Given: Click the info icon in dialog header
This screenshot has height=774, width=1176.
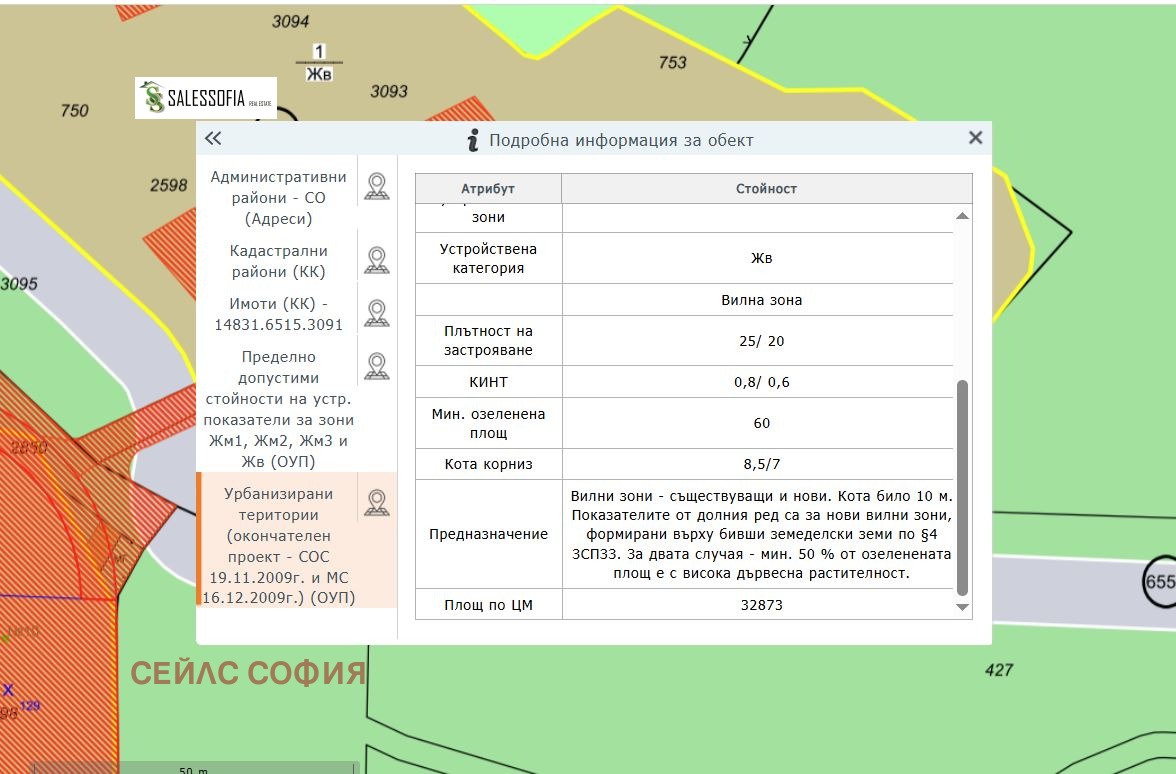Looking at the screenshot, I should [473, 140].
